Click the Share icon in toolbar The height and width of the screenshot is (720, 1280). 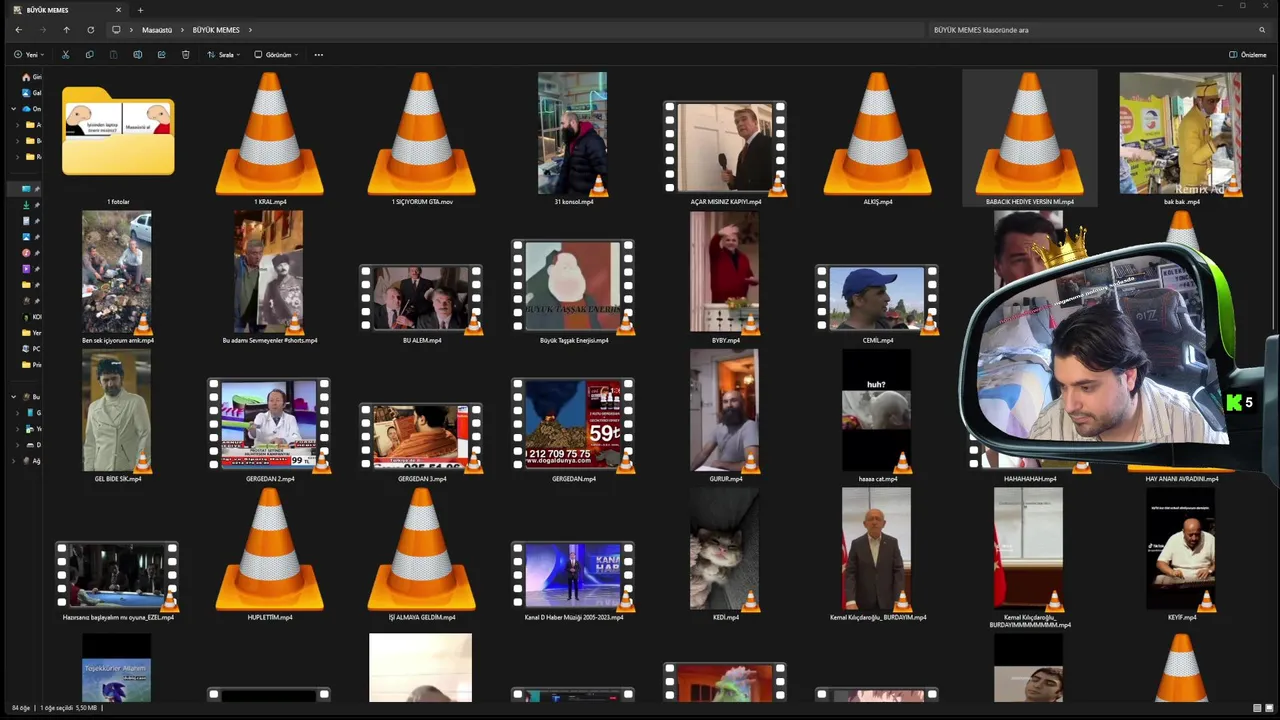pyautogui.click(x=161, y=55)
